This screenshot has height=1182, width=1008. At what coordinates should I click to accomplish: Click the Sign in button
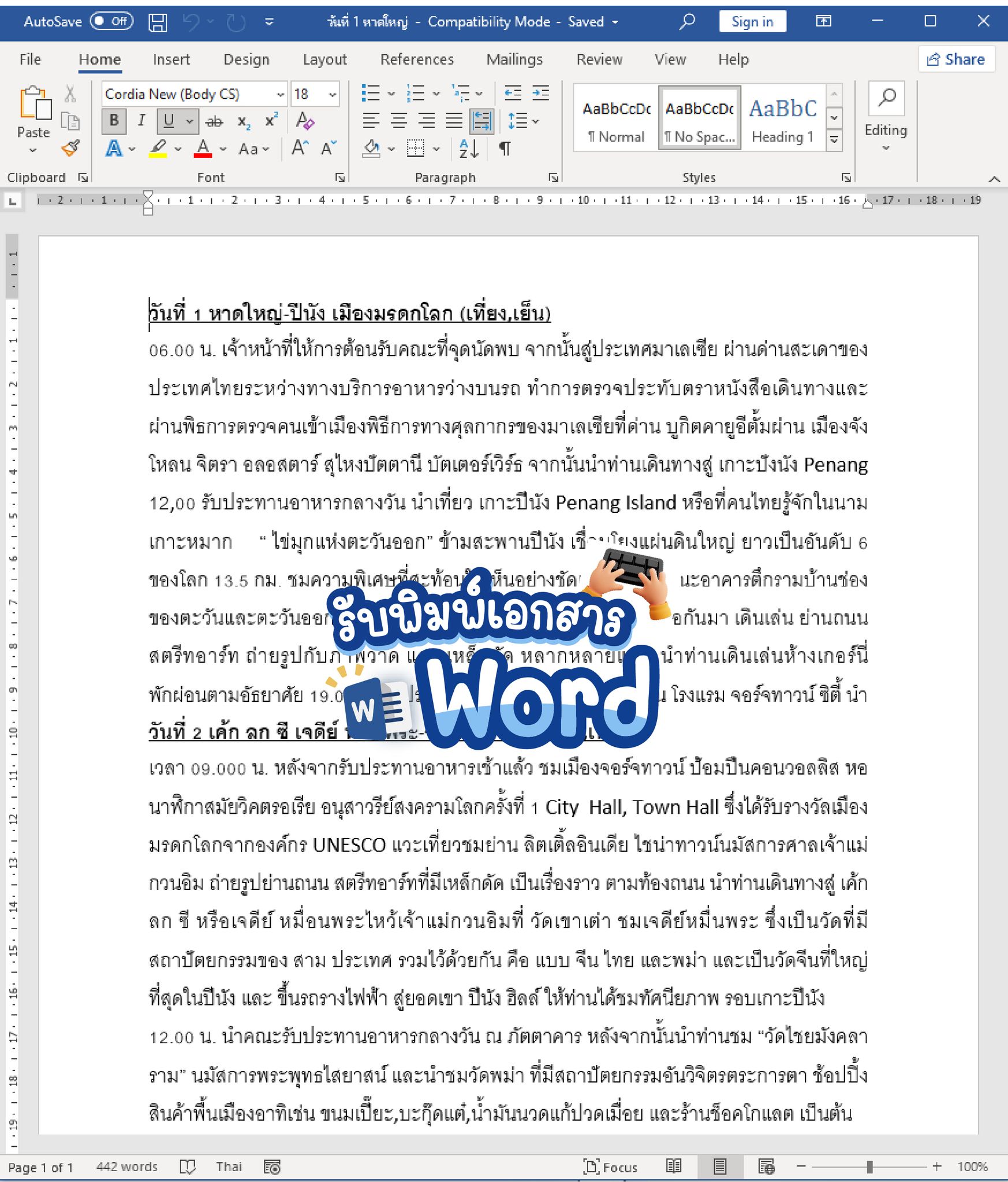click(752, 22)
